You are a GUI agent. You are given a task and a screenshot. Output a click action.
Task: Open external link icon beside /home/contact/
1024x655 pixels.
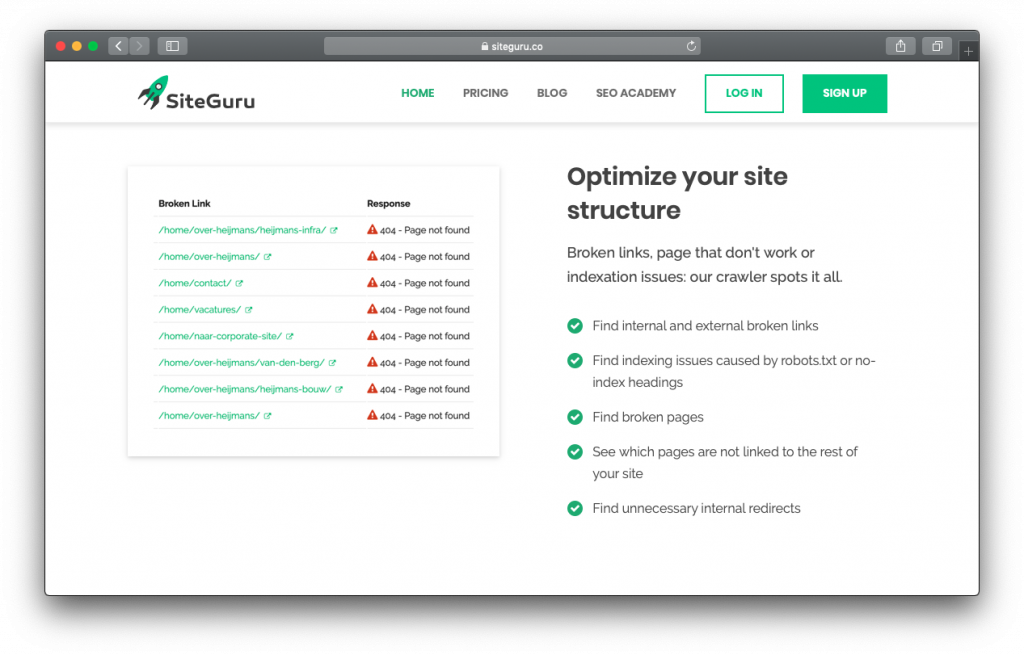point(239,283)
